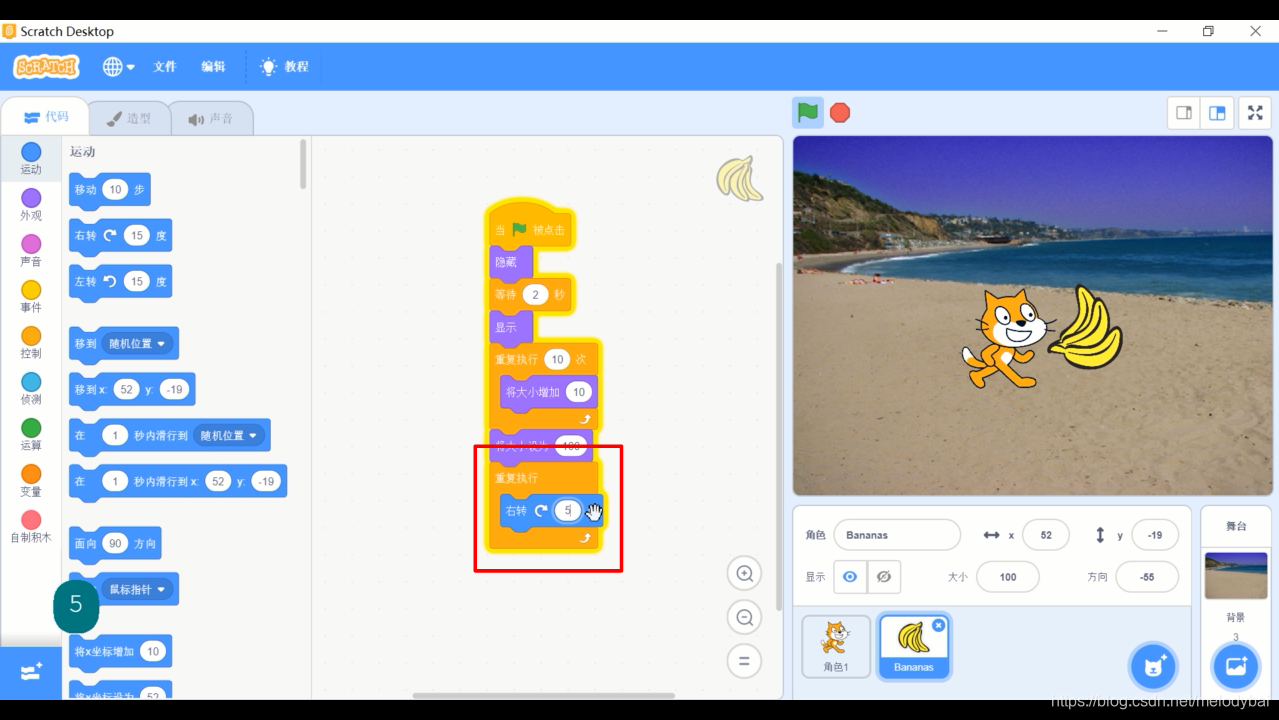1279x720 pixels.
Task: Set the sprite to hidden with crossed eye
Action: (883, 577)
